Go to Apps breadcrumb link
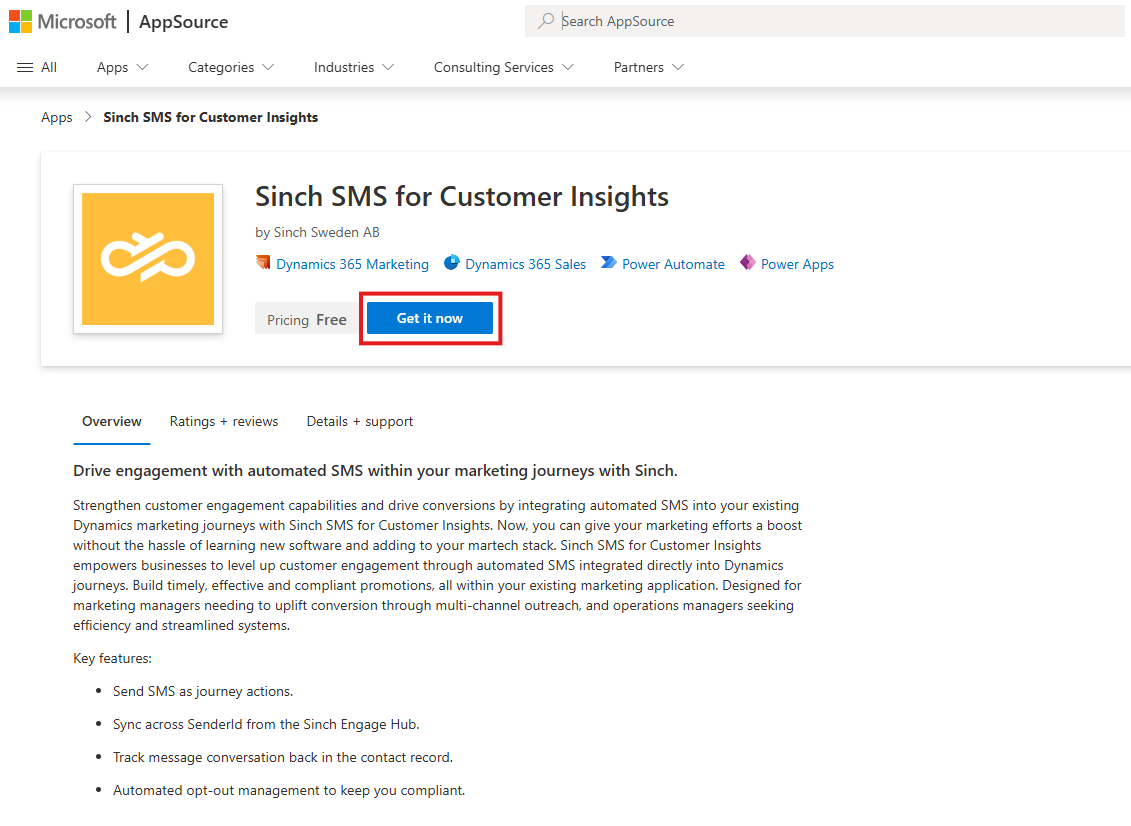 tap(57, 117)
